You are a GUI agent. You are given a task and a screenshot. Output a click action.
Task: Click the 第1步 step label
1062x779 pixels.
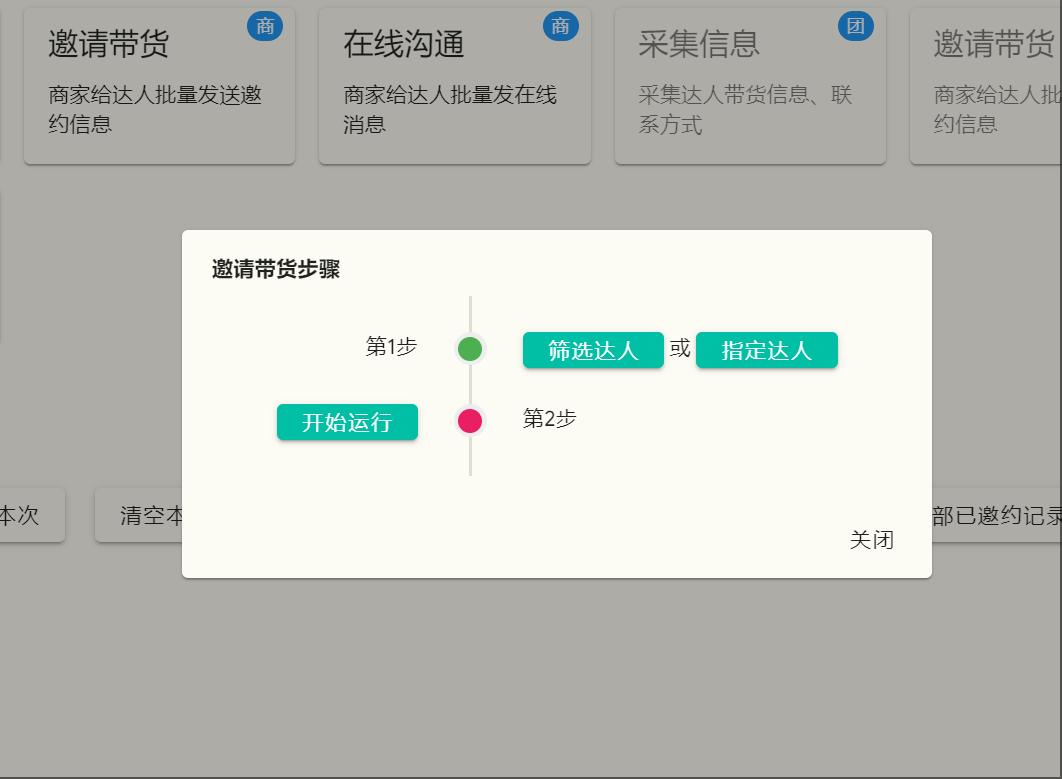point(392,348)
